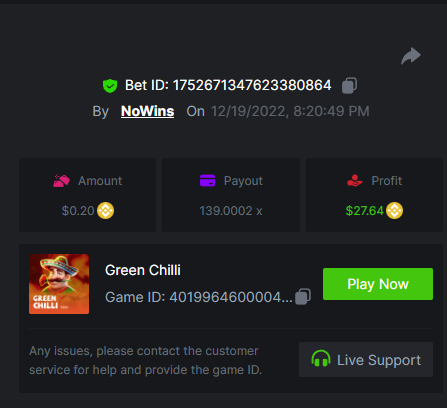447x408 pixels.
Task: Click the pink Amount icon
Action: pos(61,181)
